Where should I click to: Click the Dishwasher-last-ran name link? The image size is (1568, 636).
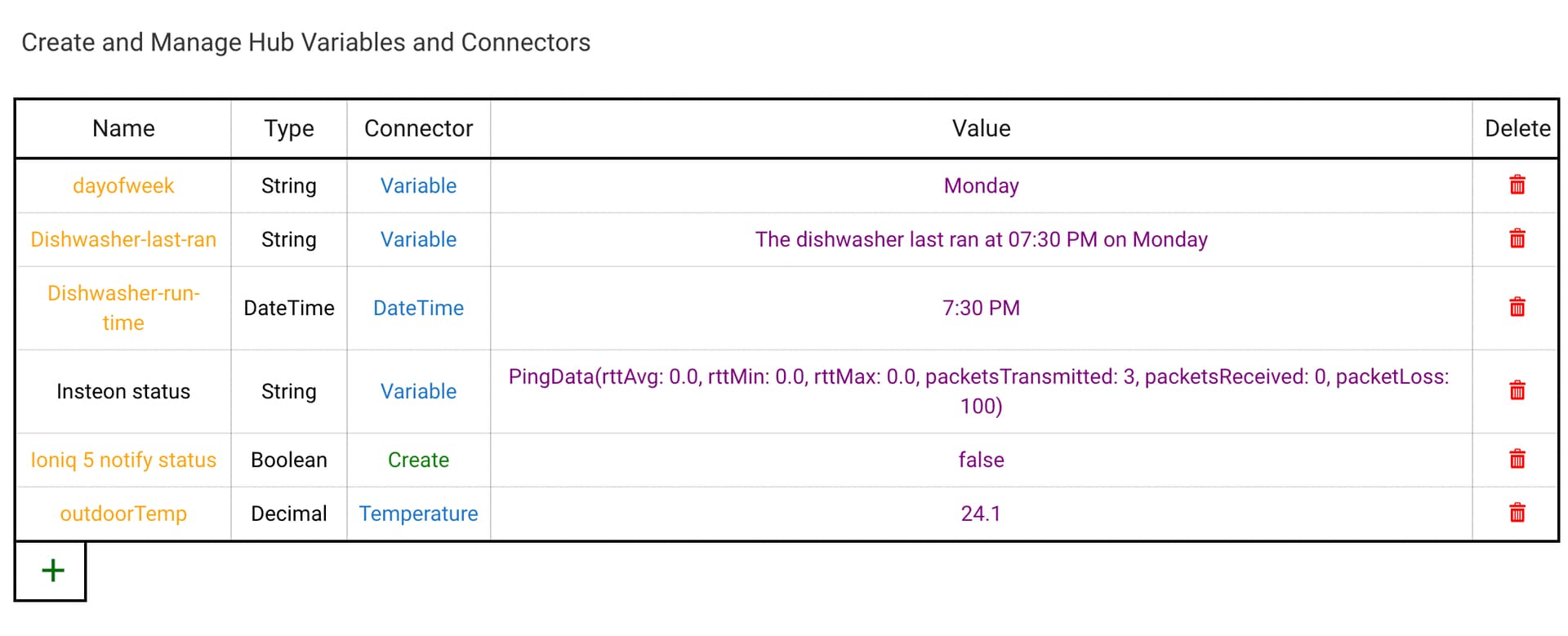tap(123, 240)
